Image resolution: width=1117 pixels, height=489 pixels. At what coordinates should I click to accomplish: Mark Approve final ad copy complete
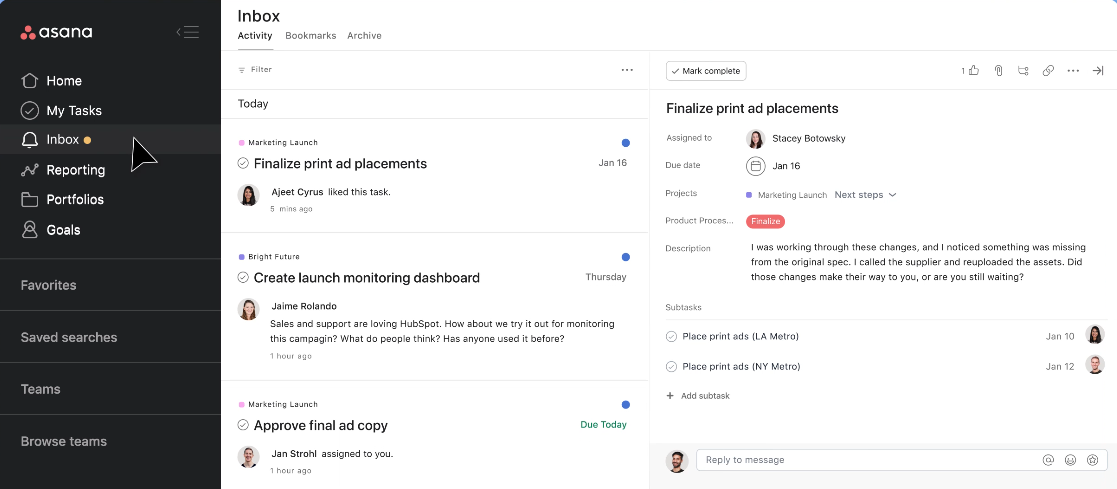point(243,425)
